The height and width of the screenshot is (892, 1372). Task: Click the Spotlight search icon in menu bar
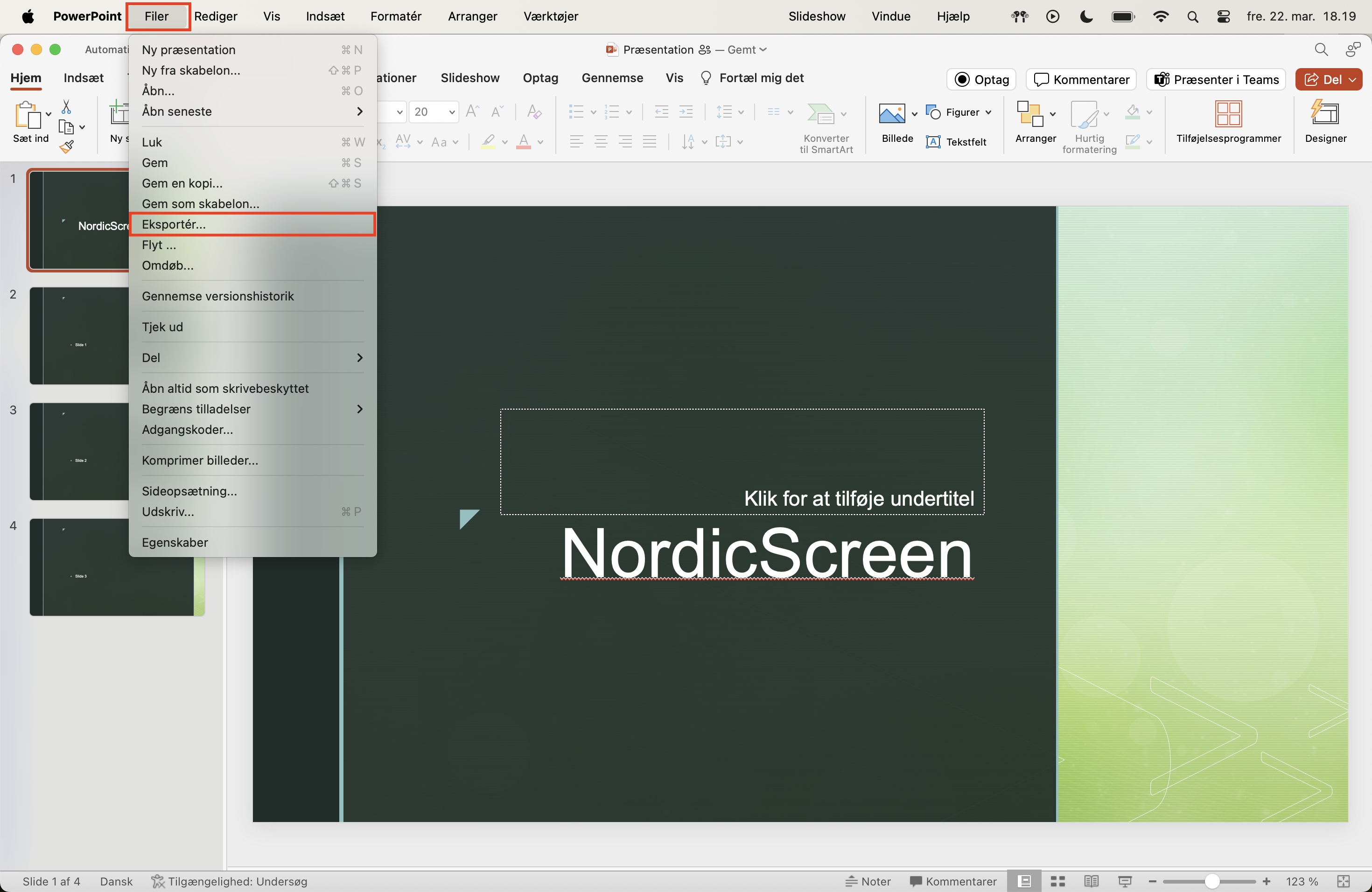1193,16
